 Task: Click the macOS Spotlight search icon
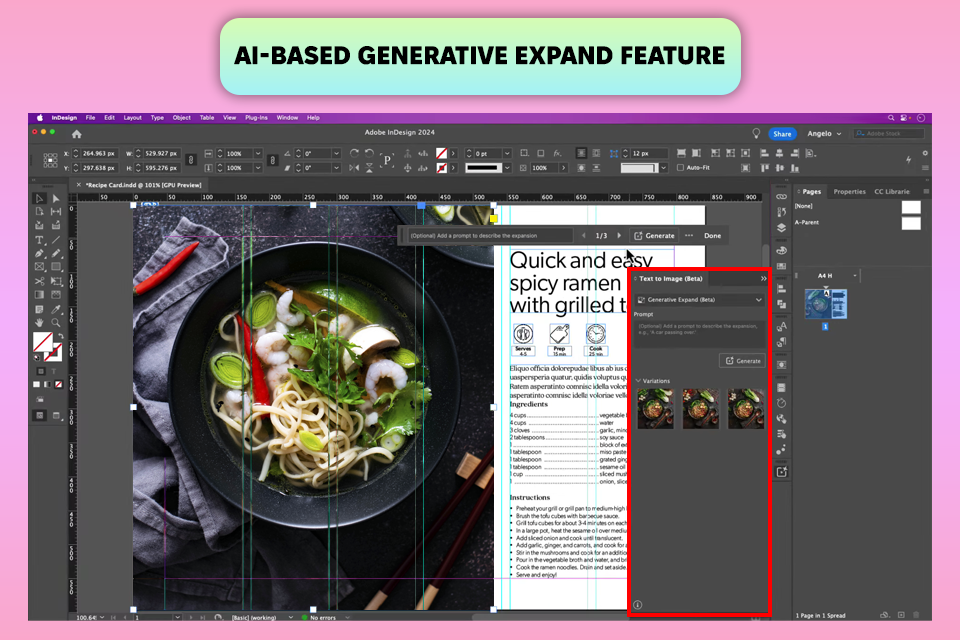(x=891, y=118)
